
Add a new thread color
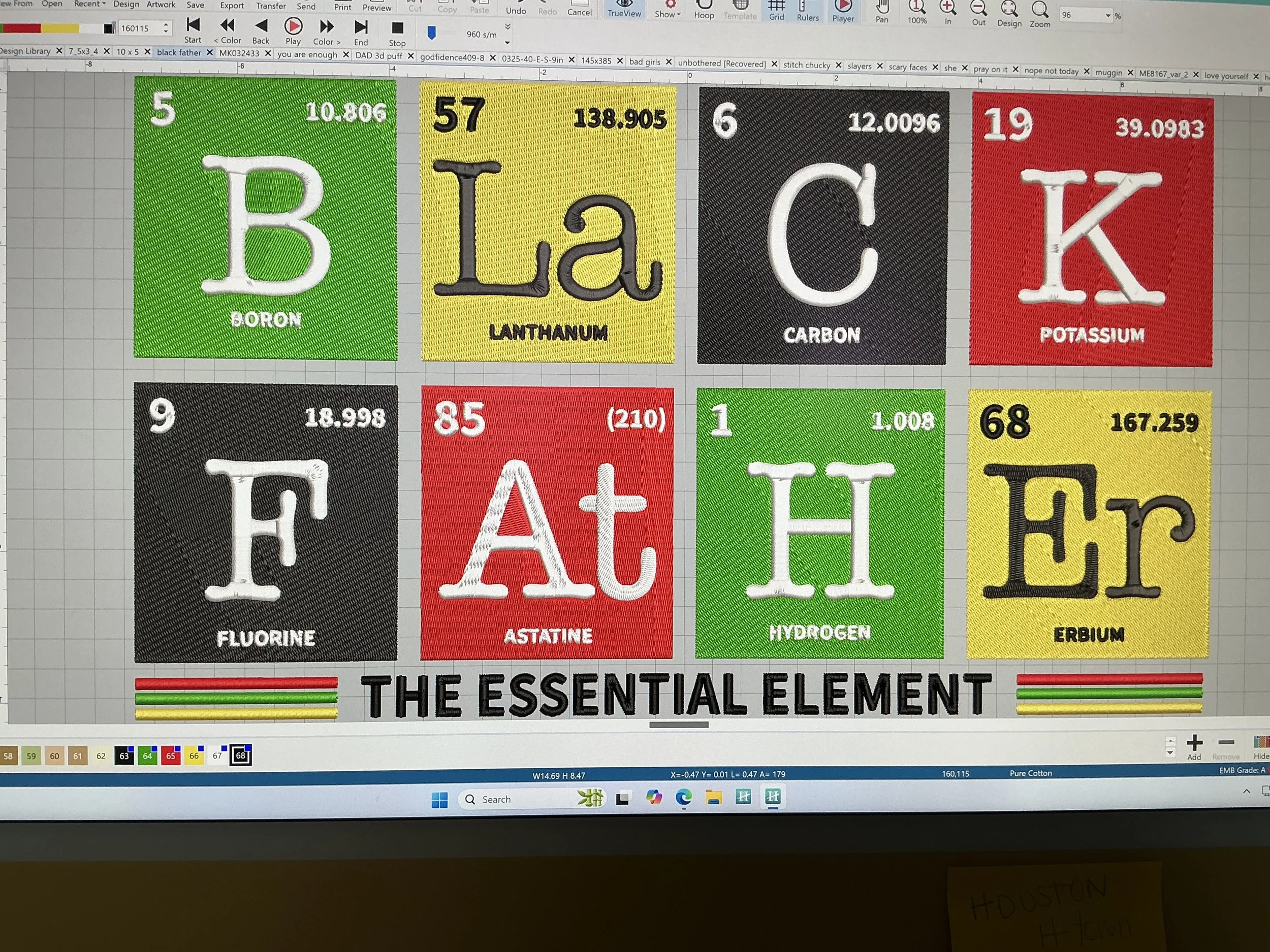(1194, 744)
